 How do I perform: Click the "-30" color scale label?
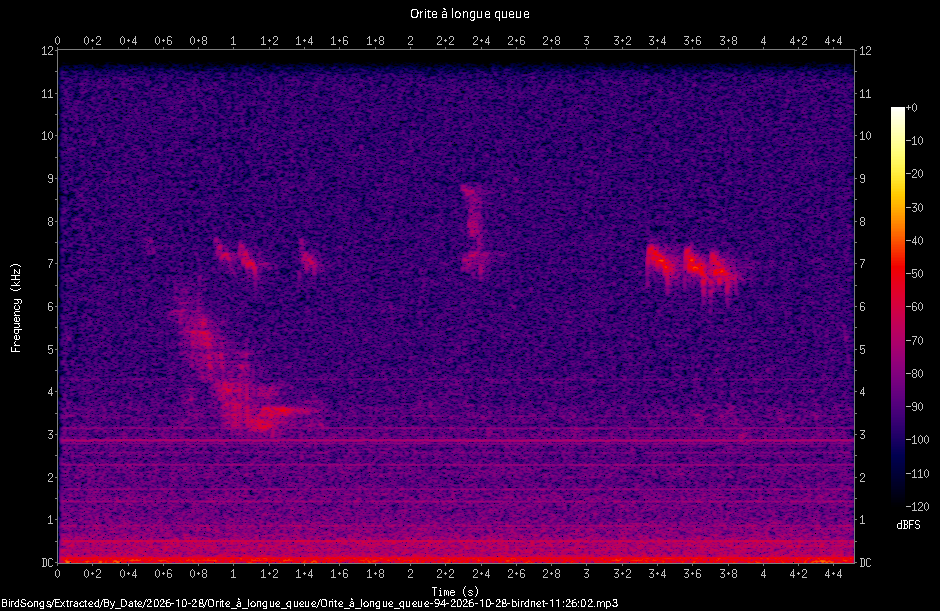coord(915,207)
